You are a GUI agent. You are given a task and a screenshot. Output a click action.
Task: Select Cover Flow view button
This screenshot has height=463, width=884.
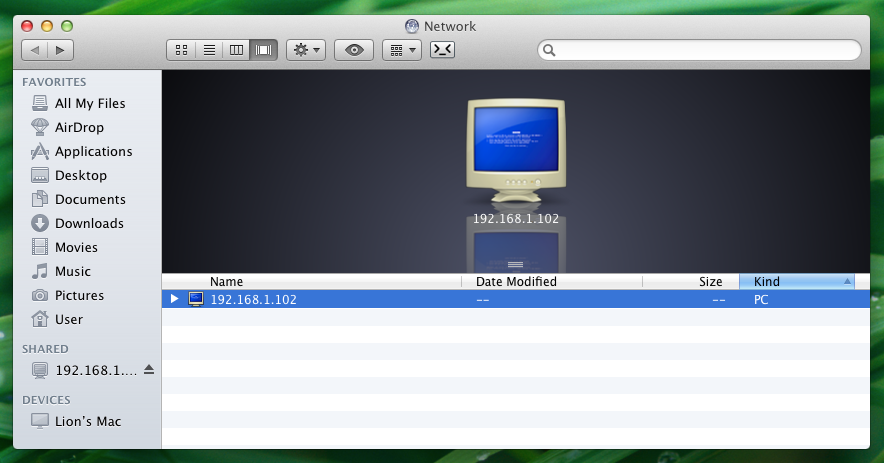(x=263, y=50)
